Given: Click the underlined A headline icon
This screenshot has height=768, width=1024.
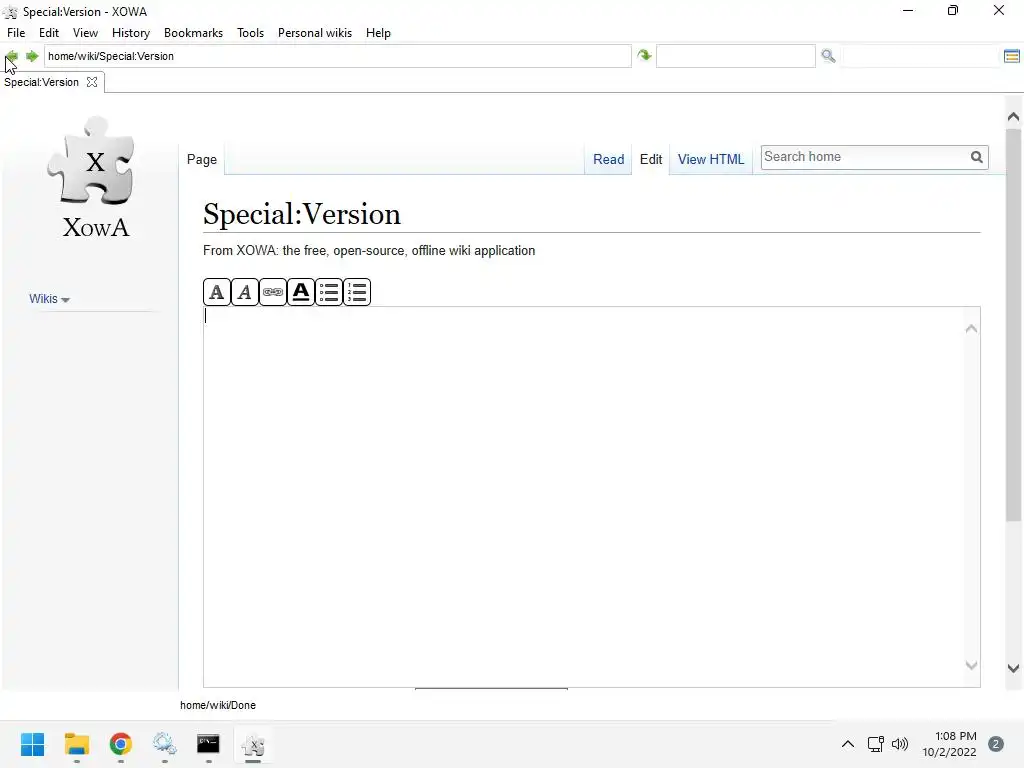Looking at the screenshot, I should (301, 292).
